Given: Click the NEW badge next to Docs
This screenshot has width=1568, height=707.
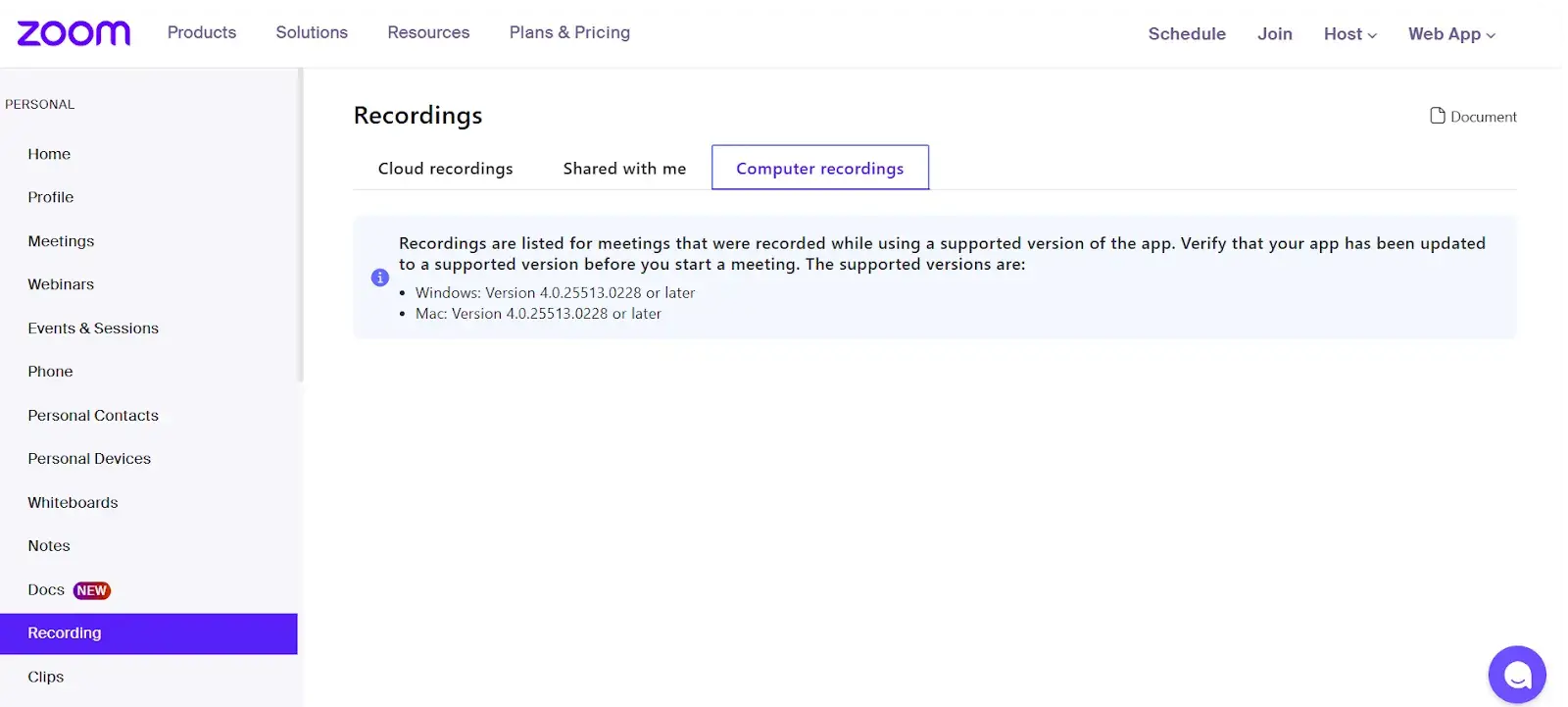Looking at the screenshot, I should pyautogui.click(x=92, y=590).
